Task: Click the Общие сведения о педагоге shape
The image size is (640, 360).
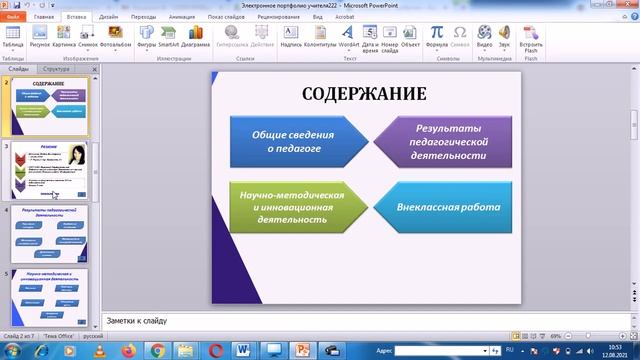Action: coord(299,142)
